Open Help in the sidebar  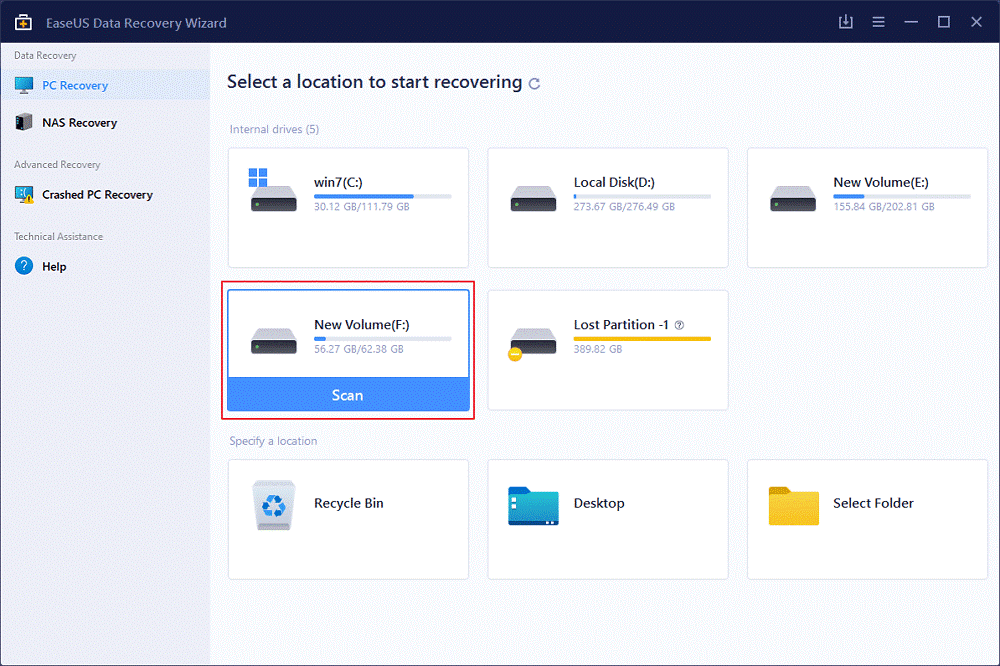coord(105,267)
